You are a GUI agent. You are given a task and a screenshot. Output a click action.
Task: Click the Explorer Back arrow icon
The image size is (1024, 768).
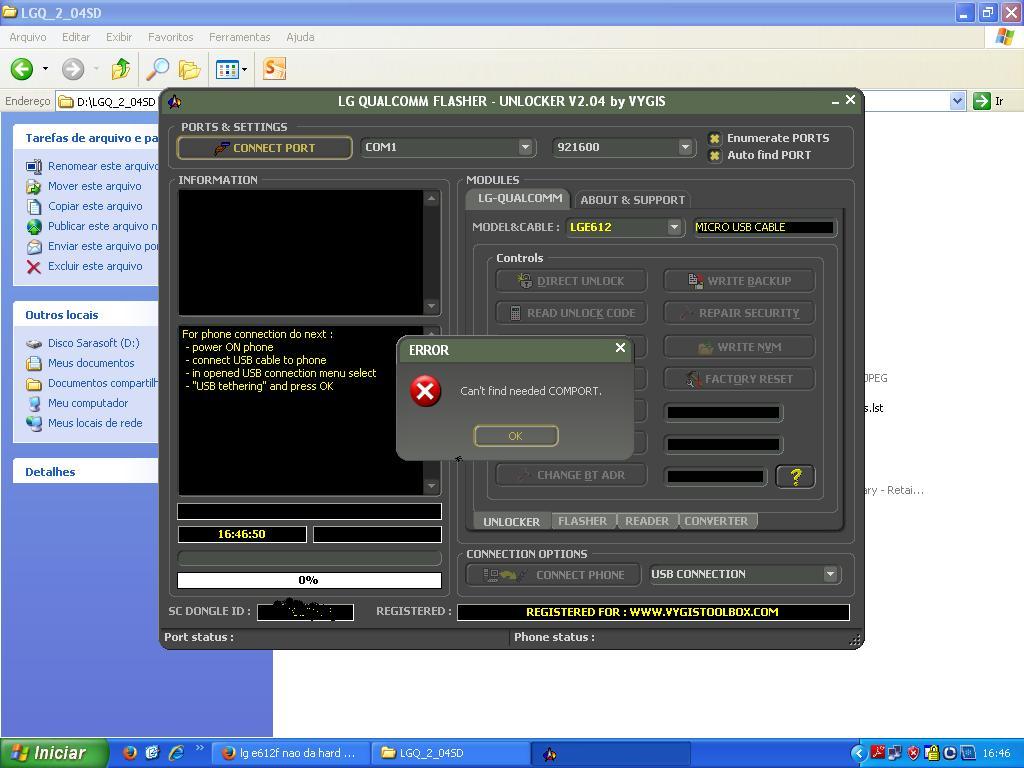click(x=22, y=69)
